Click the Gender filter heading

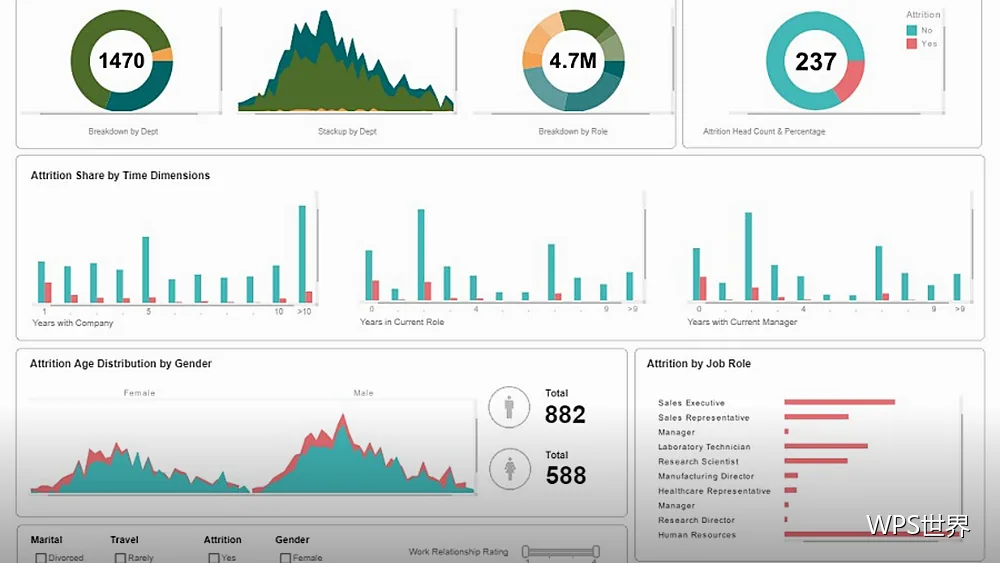[x=292, y=539]
